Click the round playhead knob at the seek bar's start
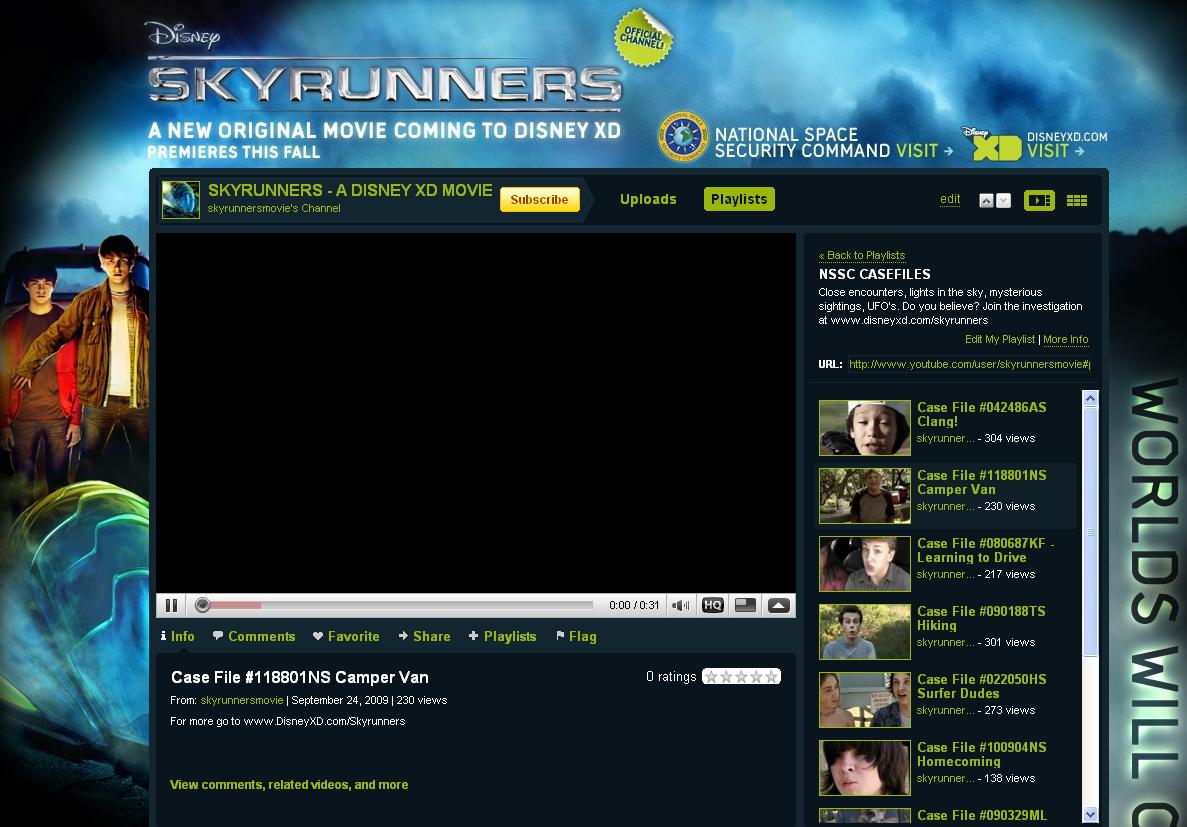Screen dimensions: 1187x827 (202, 605)
